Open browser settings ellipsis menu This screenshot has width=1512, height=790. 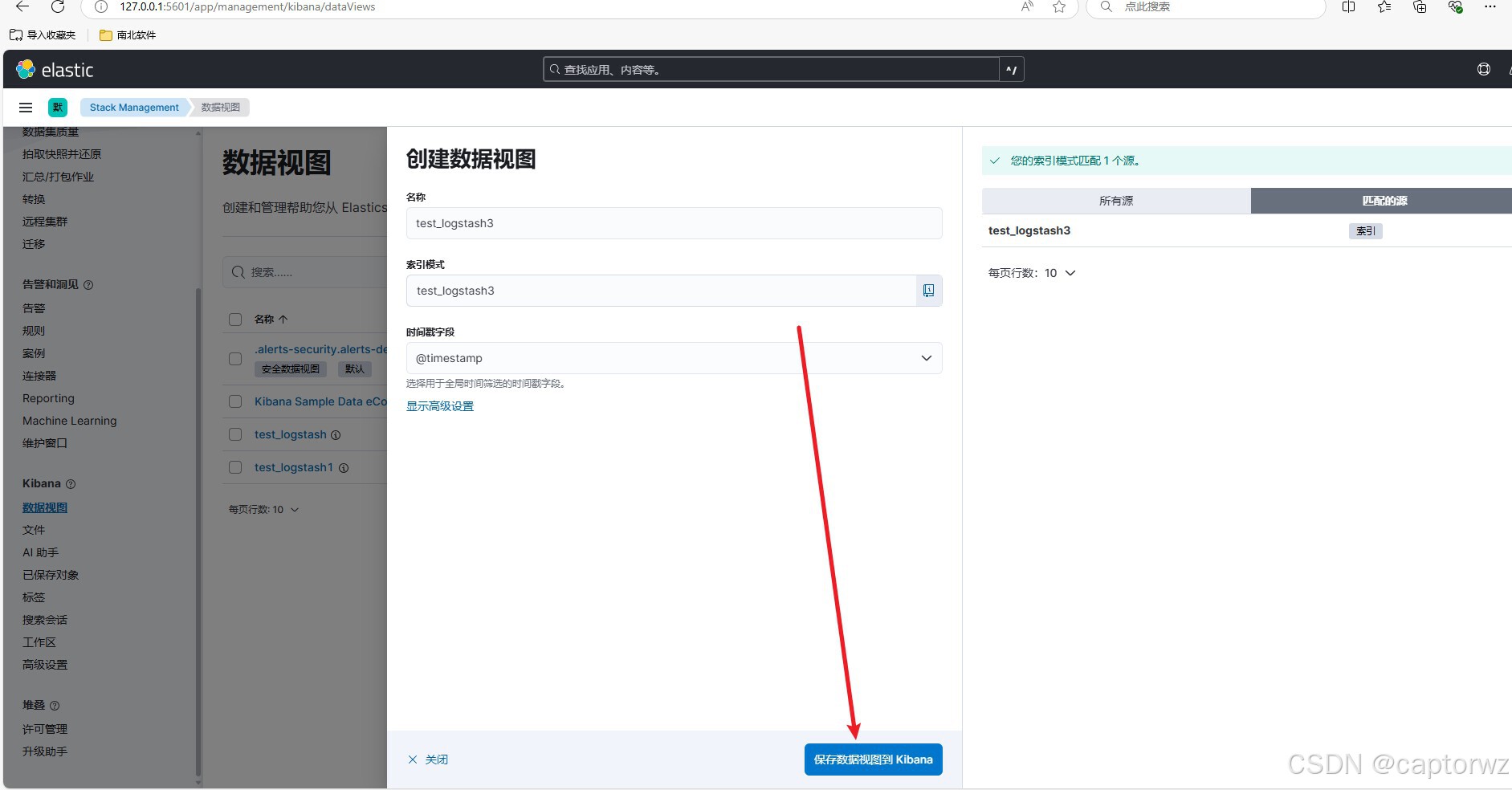click(1490, 6)
